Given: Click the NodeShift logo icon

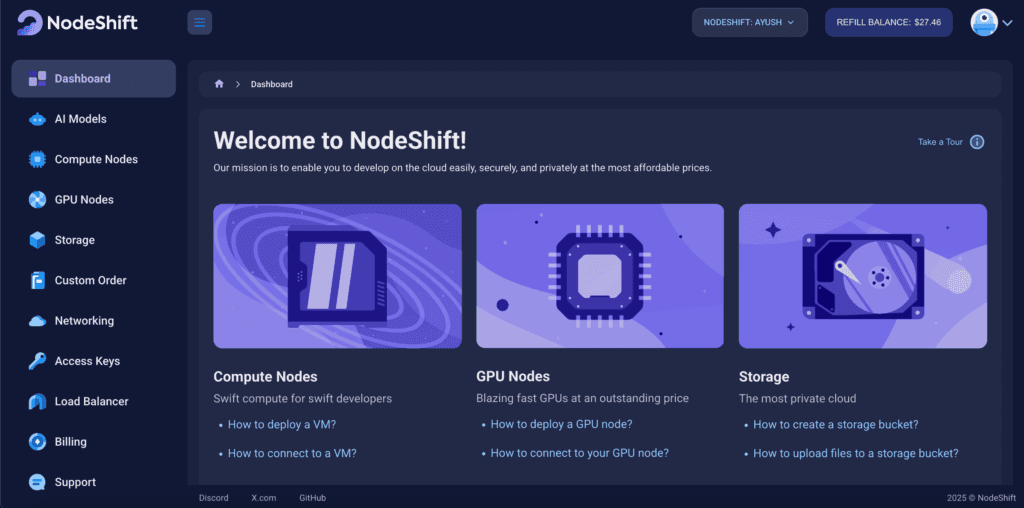Looking at the screenshot, I should pos(30,22).
